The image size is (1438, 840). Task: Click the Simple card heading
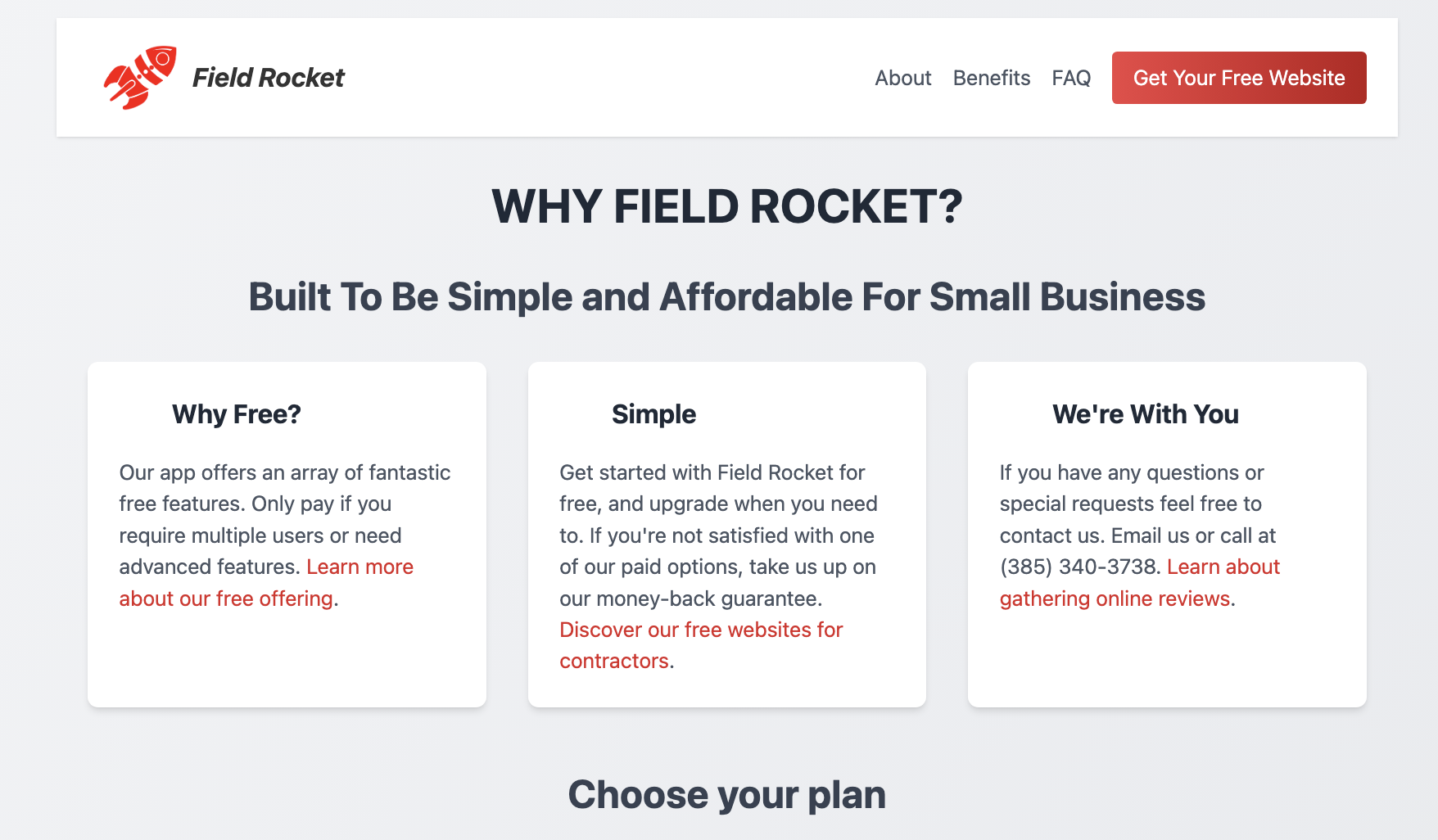tap(653, 414)
